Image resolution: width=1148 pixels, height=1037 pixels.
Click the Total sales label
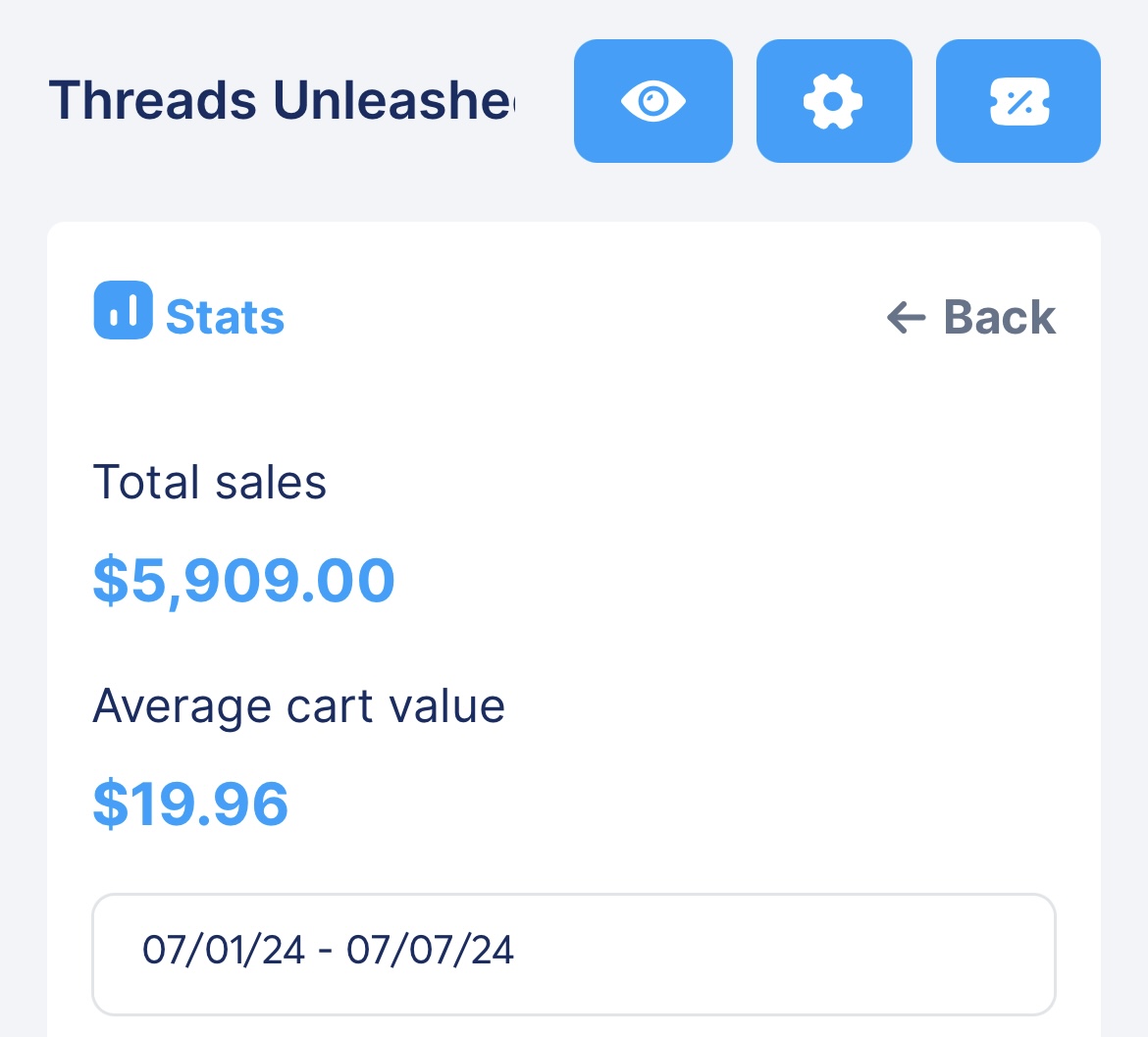tap(209, 483)
